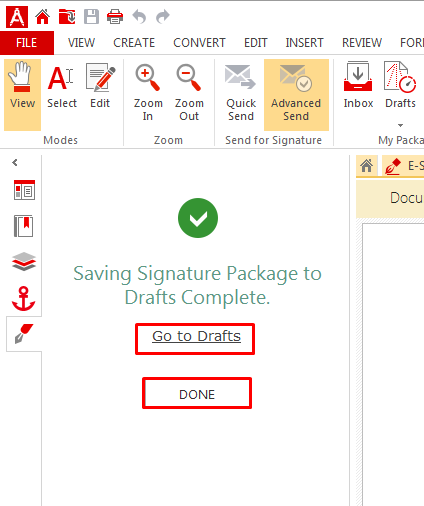The width and height of the screenshot is (424, 506).
Task: Choose Quick Send for signature
Action: (241, 92)
